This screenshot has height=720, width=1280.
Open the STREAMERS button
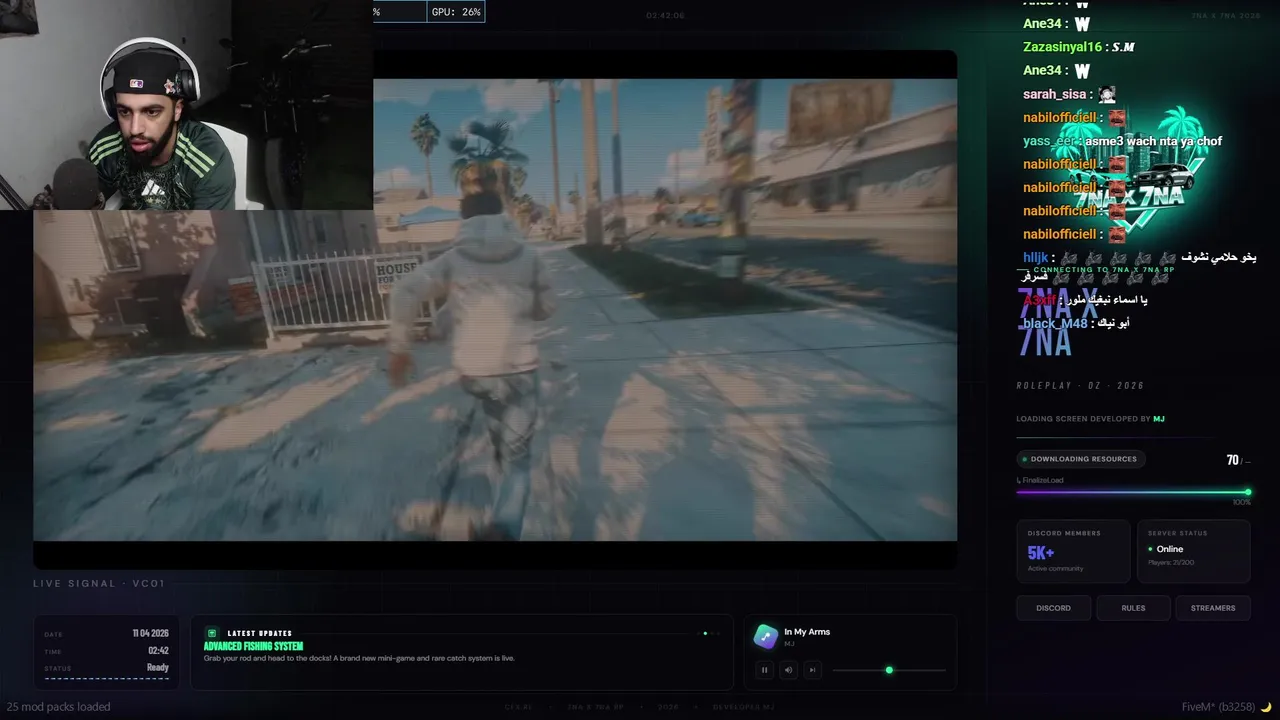[x=1213, y=608]
